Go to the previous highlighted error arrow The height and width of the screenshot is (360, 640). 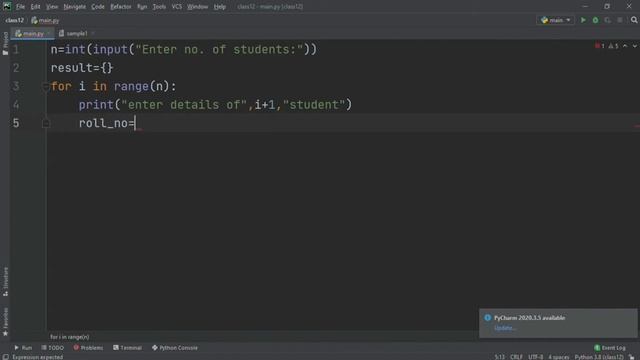pyautogui.click(x=625, y=46)
